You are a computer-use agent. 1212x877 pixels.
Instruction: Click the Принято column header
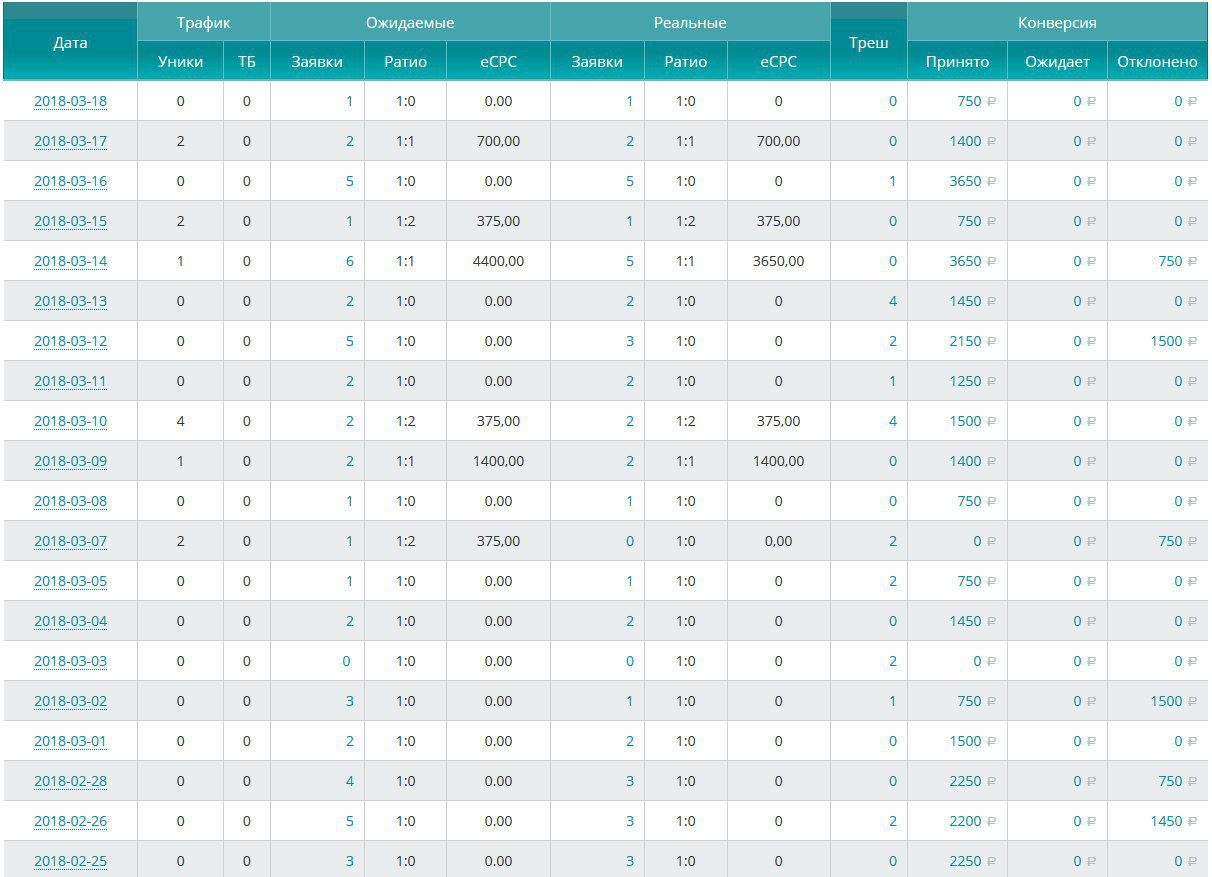[957, 62]
